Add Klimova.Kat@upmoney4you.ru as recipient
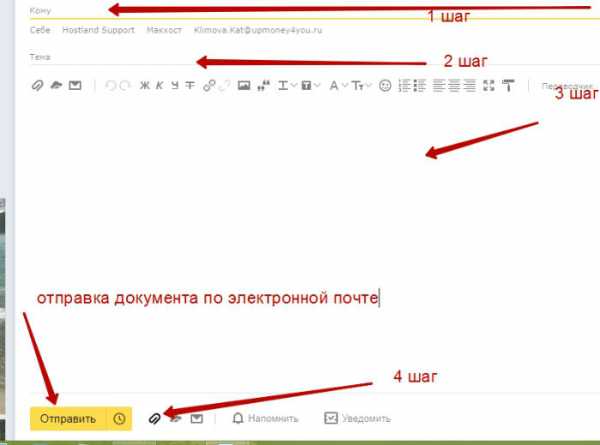 pyautogui.click(x=258, y=30)
